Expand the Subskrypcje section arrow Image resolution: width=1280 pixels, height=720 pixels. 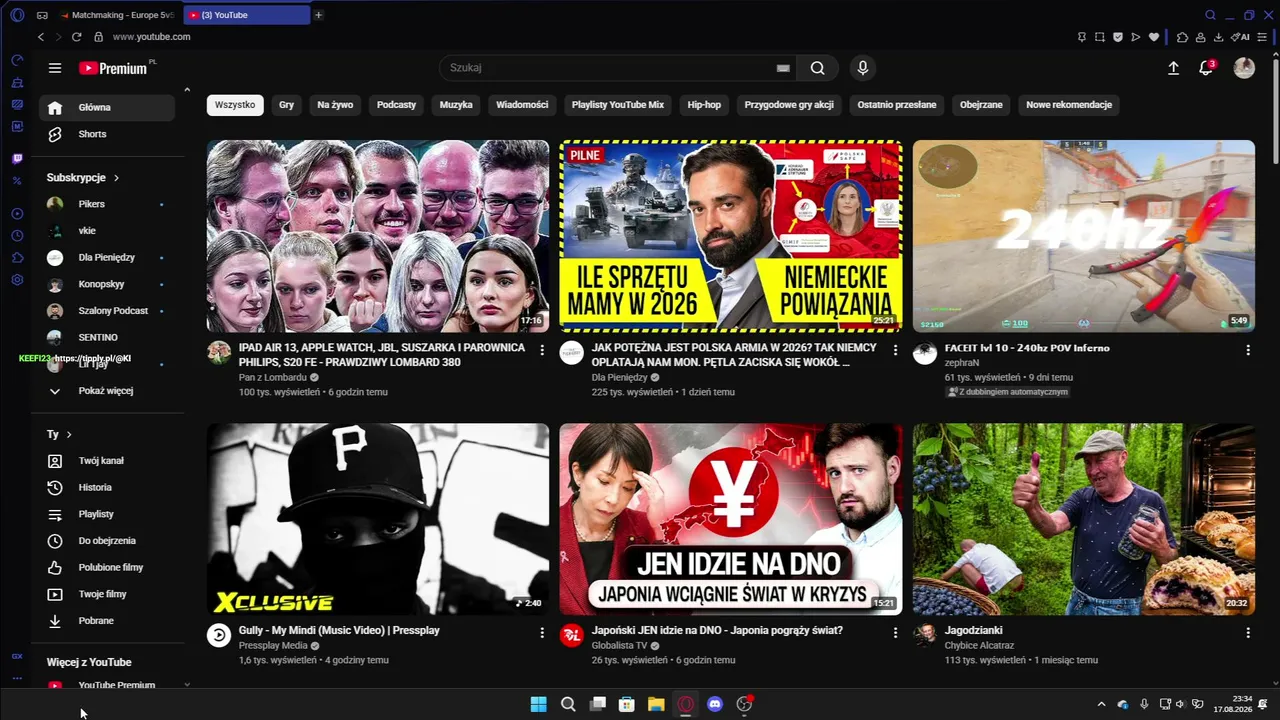[116, 178]
